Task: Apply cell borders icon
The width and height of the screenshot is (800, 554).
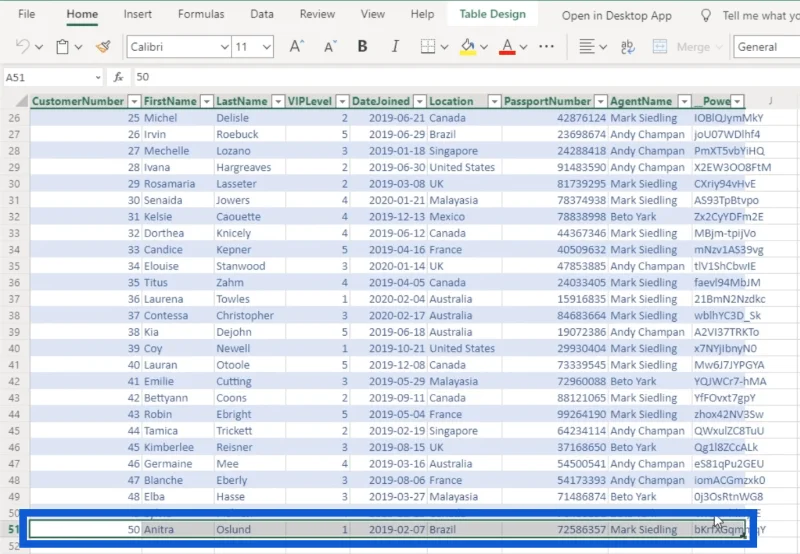Action: click(x=428, y=47)
